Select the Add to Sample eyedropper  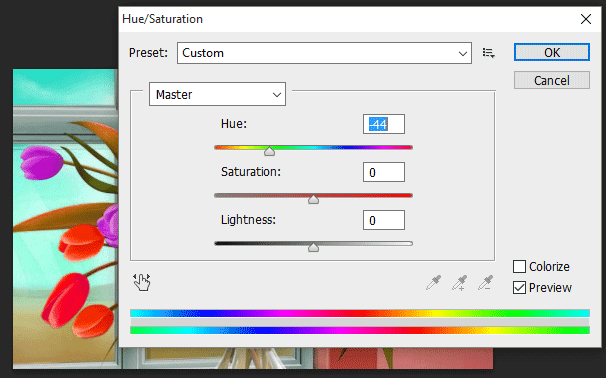(460, 283)
